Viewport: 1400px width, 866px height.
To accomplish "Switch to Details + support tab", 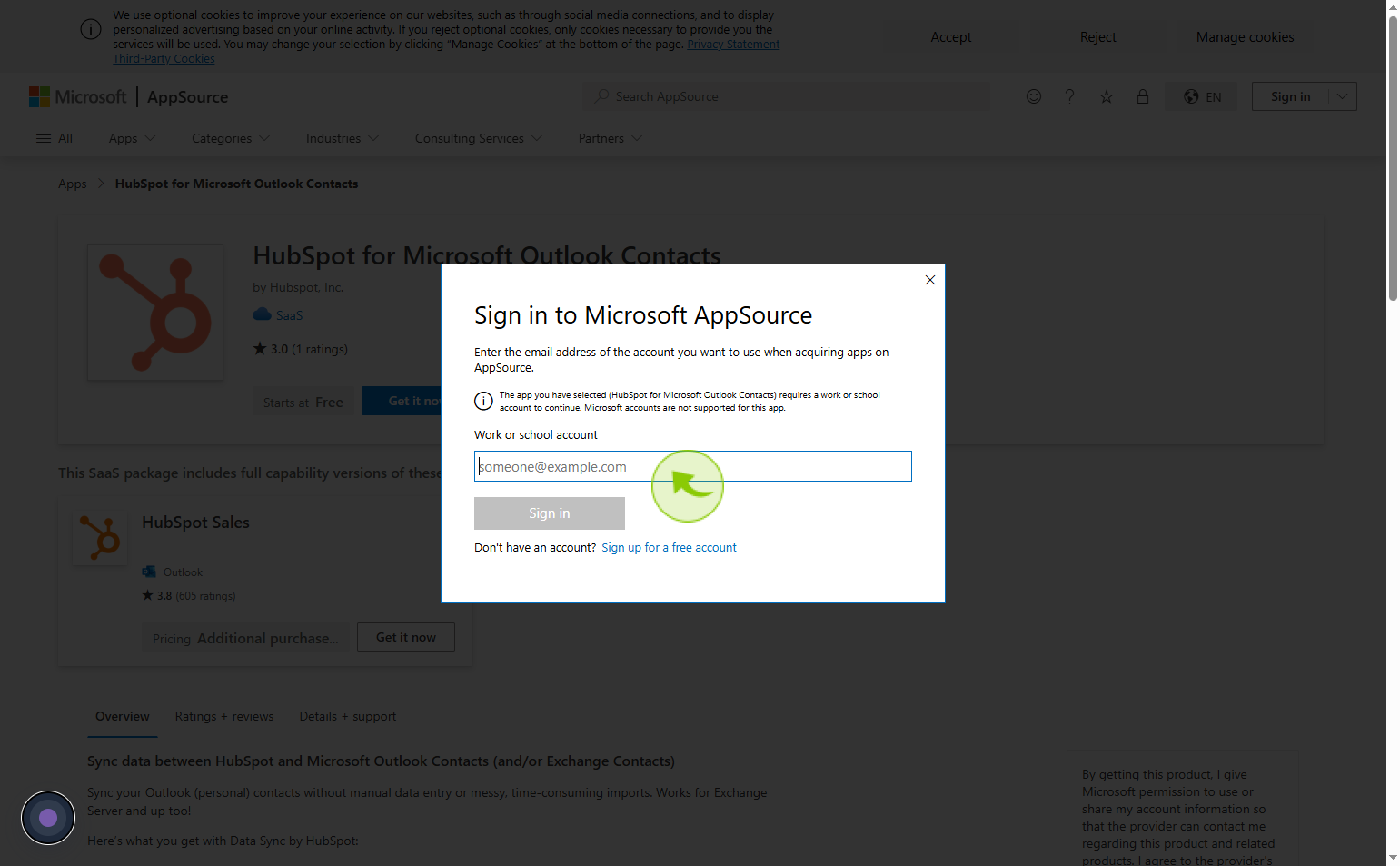I will (348, 716).
